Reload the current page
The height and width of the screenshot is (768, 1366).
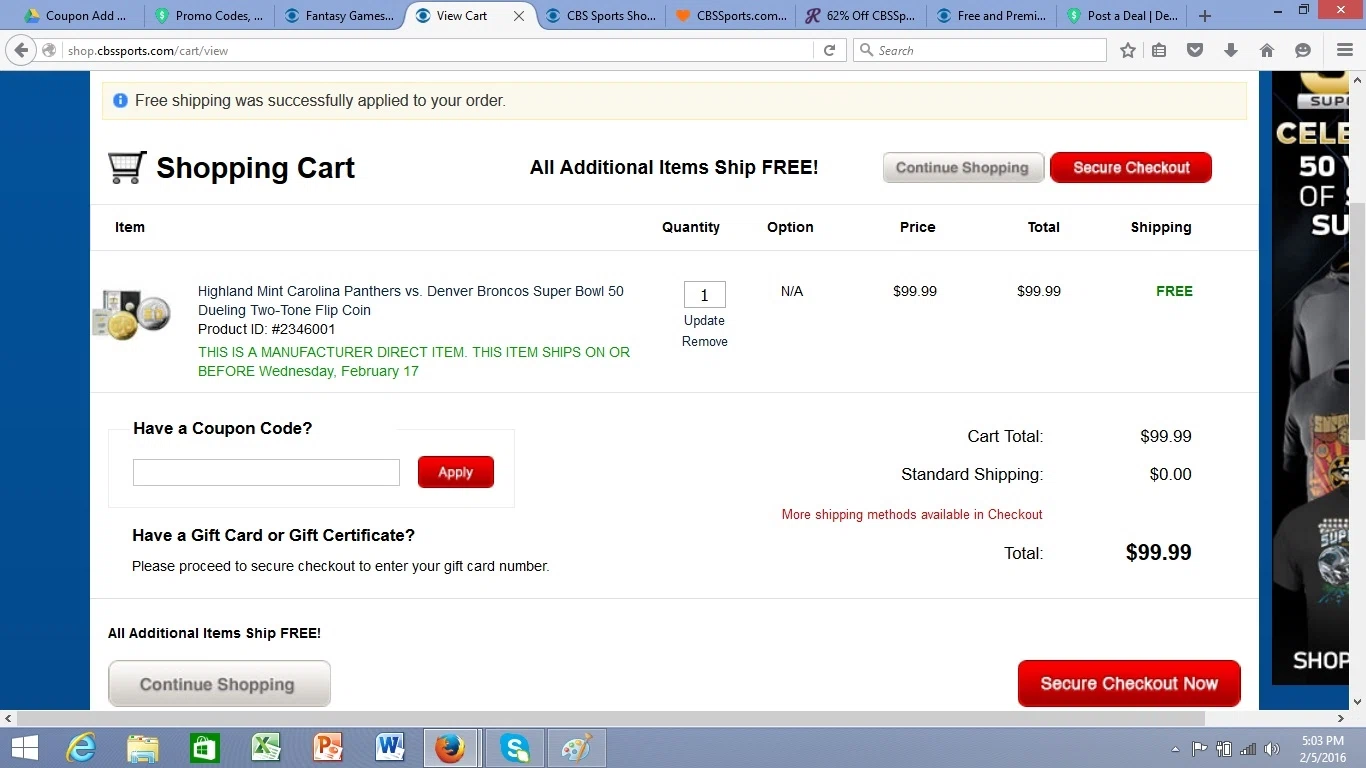click(829, 50)
